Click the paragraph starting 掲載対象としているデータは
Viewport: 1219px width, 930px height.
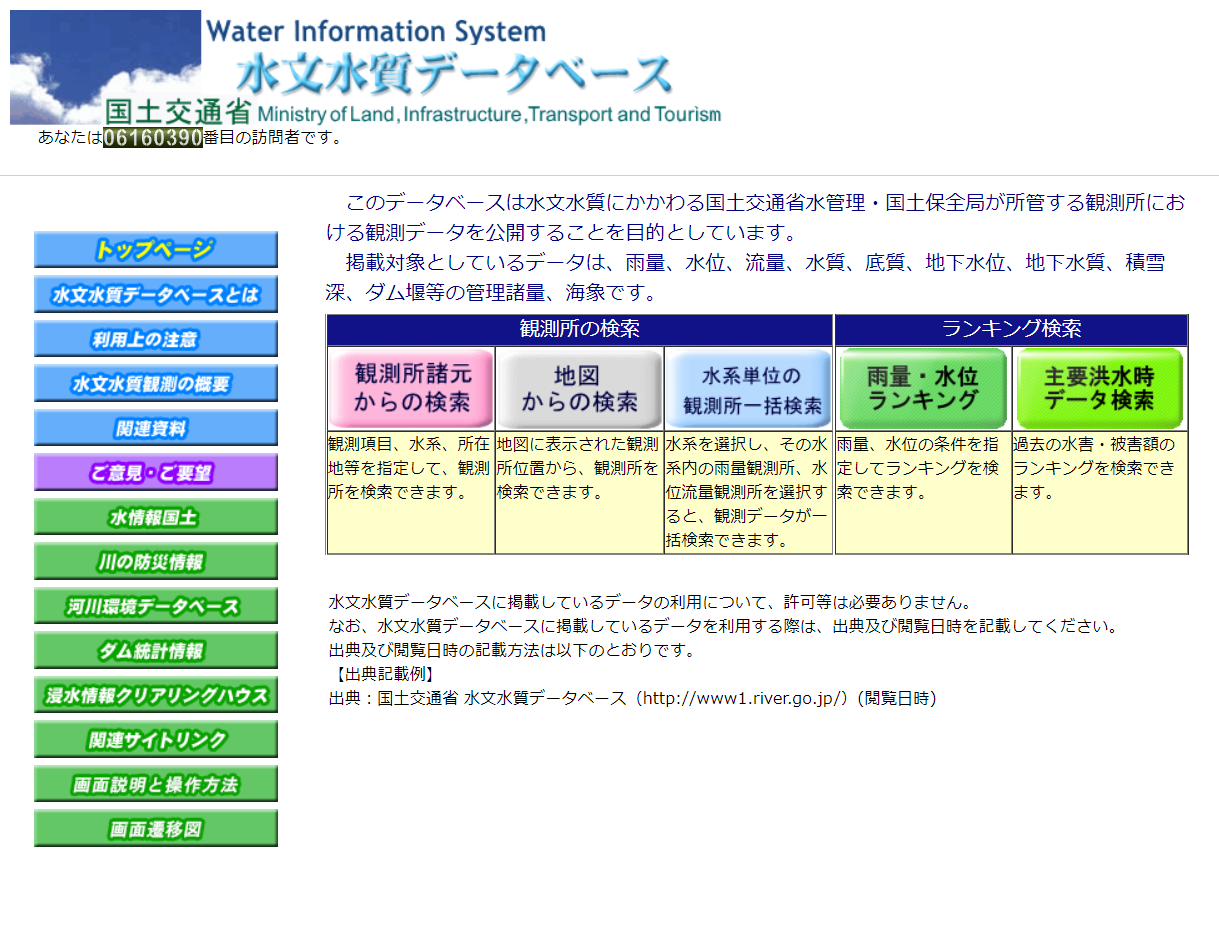click(x=746, y=278)
